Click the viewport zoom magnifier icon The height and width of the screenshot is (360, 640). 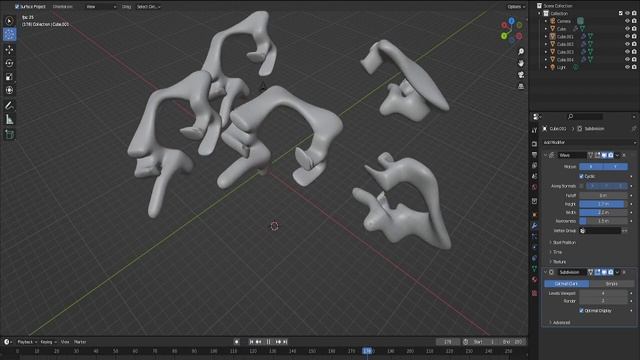click(x=521, y=52)
